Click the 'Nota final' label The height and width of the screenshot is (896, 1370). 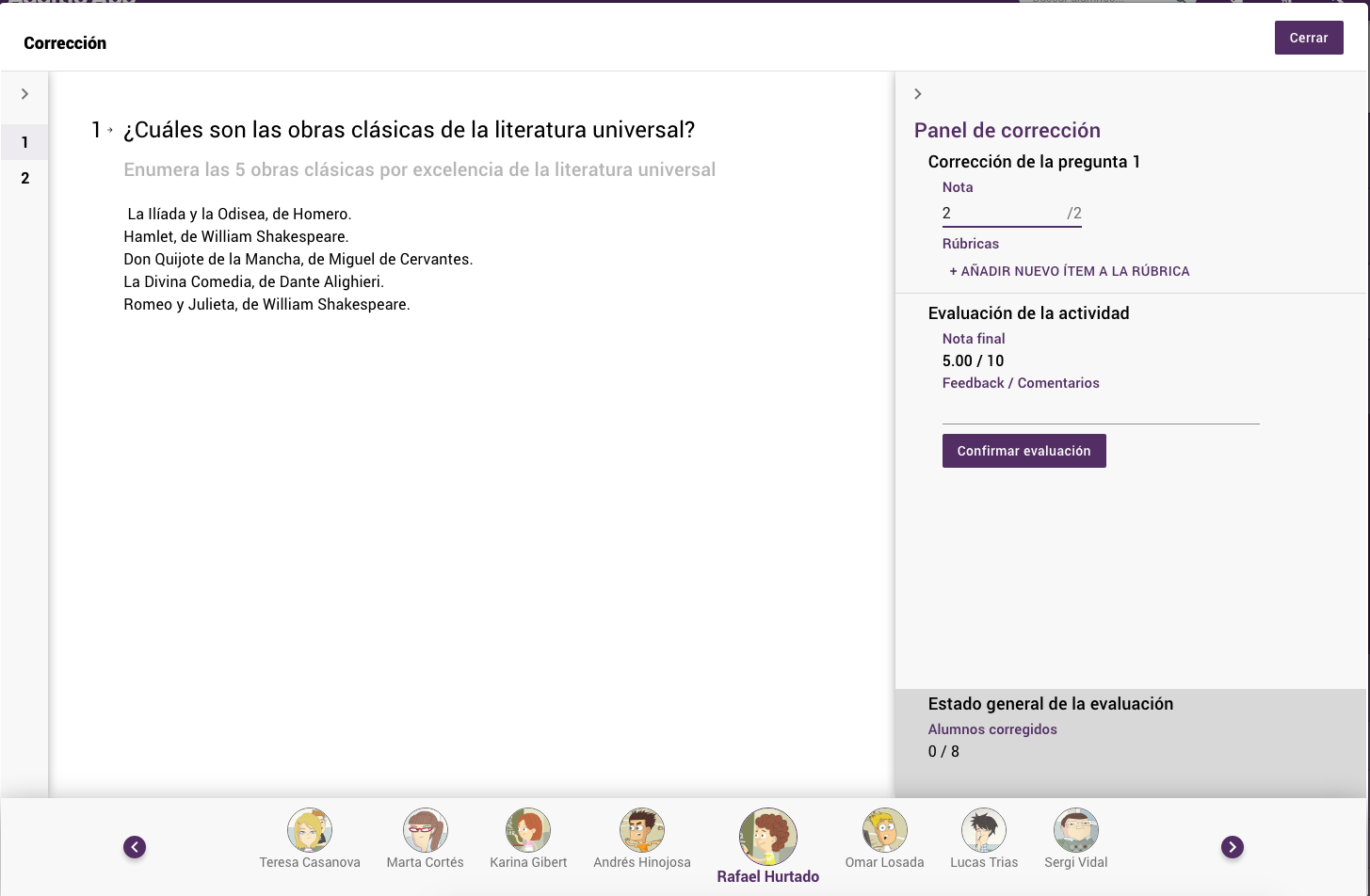pyautogui.click(x=974, y=339)
